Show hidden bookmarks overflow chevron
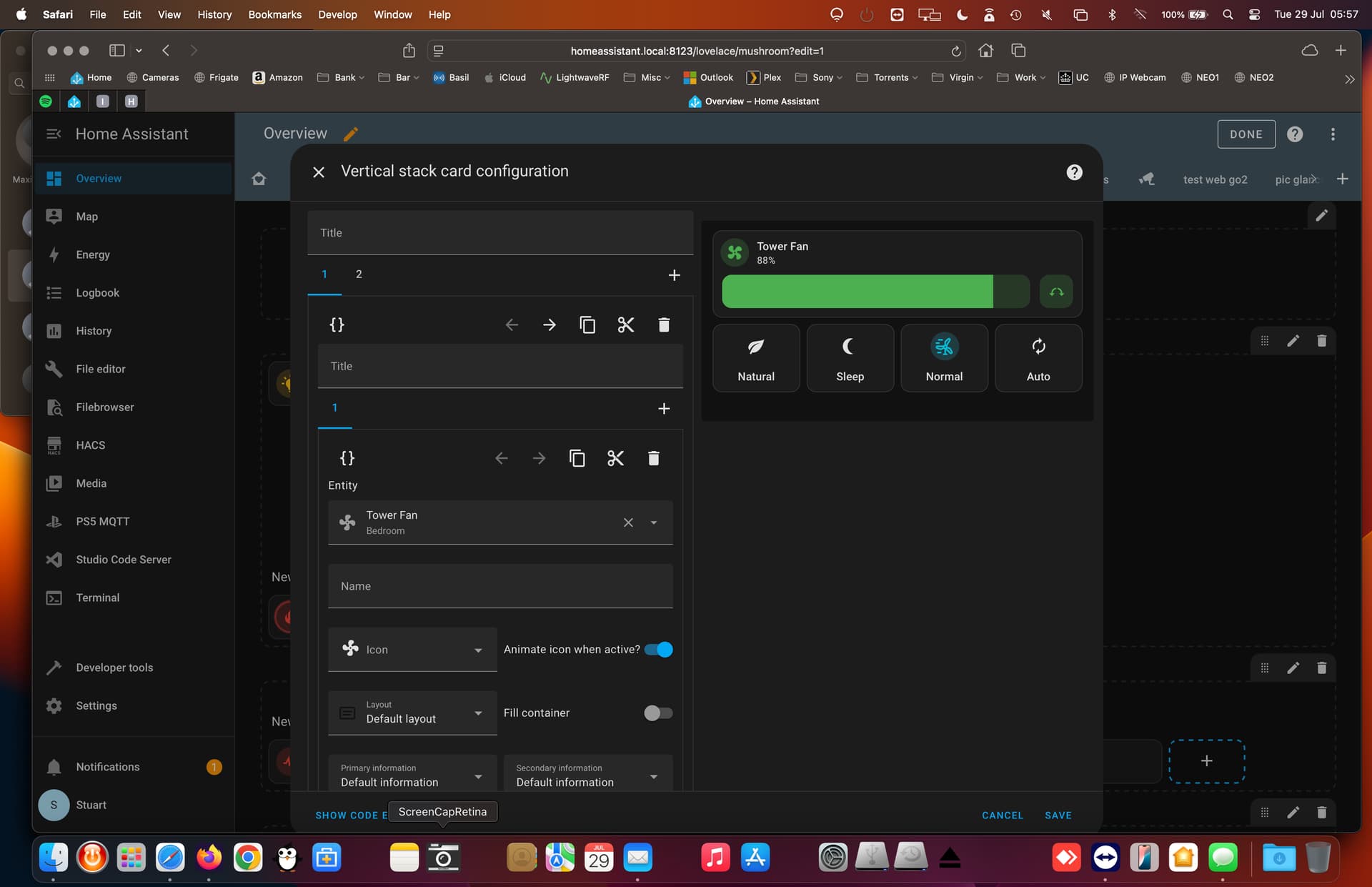Viewport: 1372px width, 887px height. point(1349,79)
